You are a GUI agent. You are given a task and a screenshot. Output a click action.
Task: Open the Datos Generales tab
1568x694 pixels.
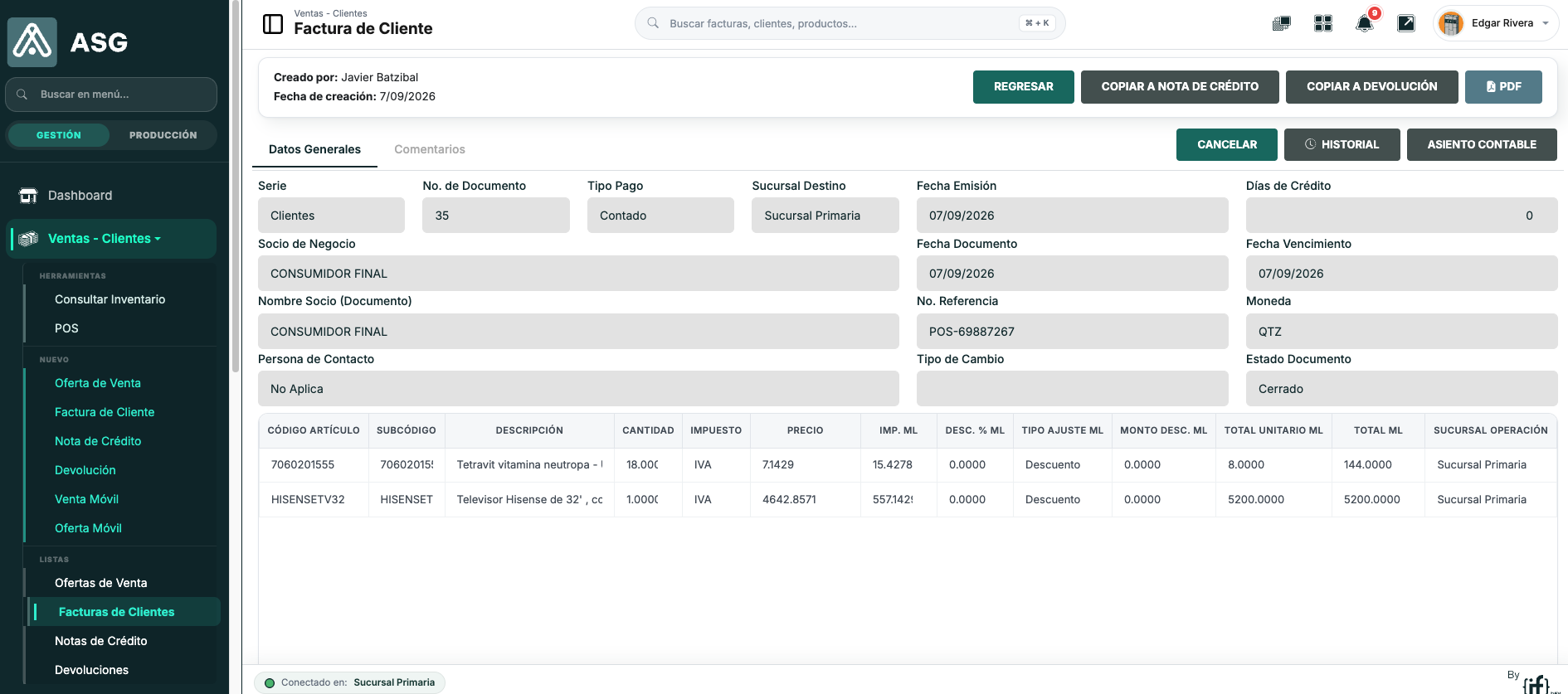[314, 149]
